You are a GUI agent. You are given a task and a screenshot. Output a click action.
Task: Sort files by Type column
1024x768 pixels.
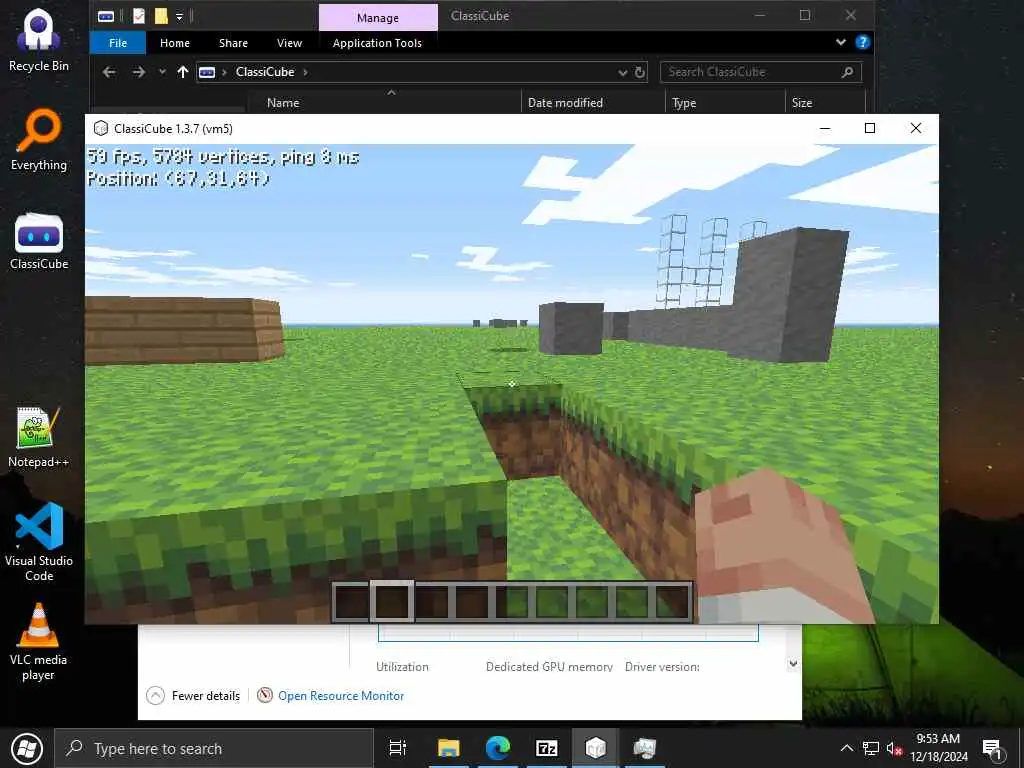684,103
